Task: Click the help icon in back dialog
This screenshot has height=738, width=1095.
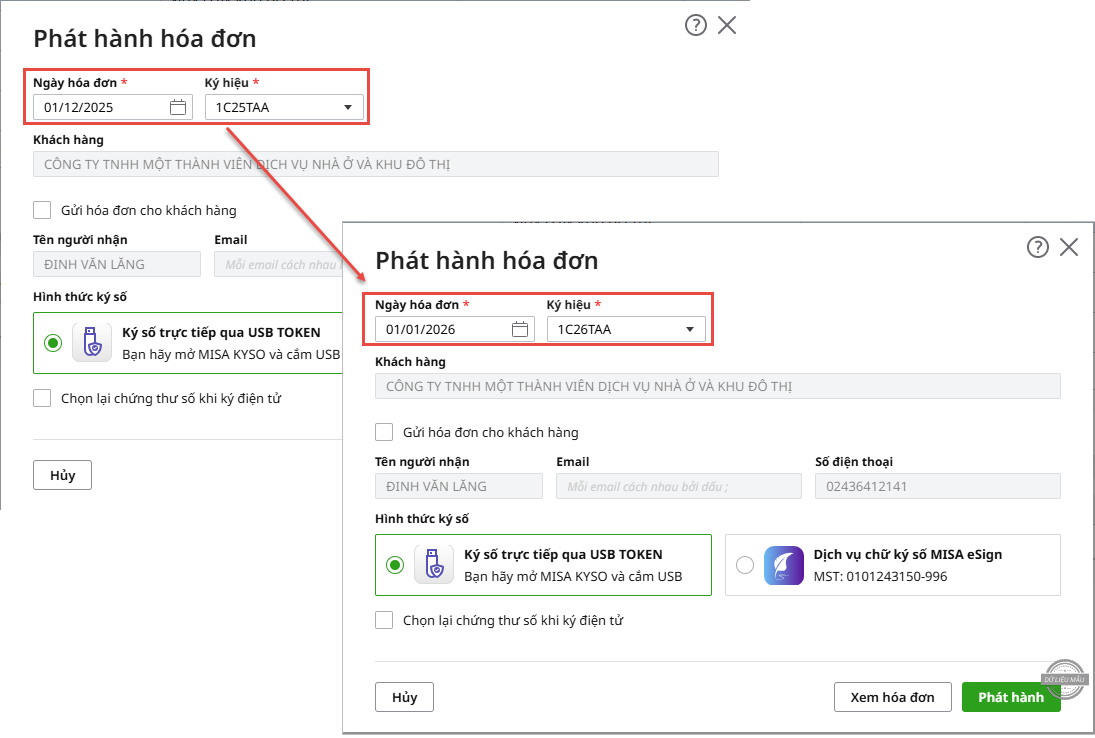Action: tap(696, 25)
